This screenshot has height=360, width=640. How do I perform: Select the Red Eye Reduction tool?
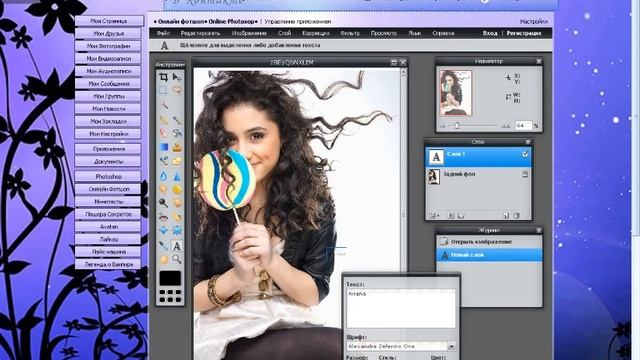tap(164, 218)
